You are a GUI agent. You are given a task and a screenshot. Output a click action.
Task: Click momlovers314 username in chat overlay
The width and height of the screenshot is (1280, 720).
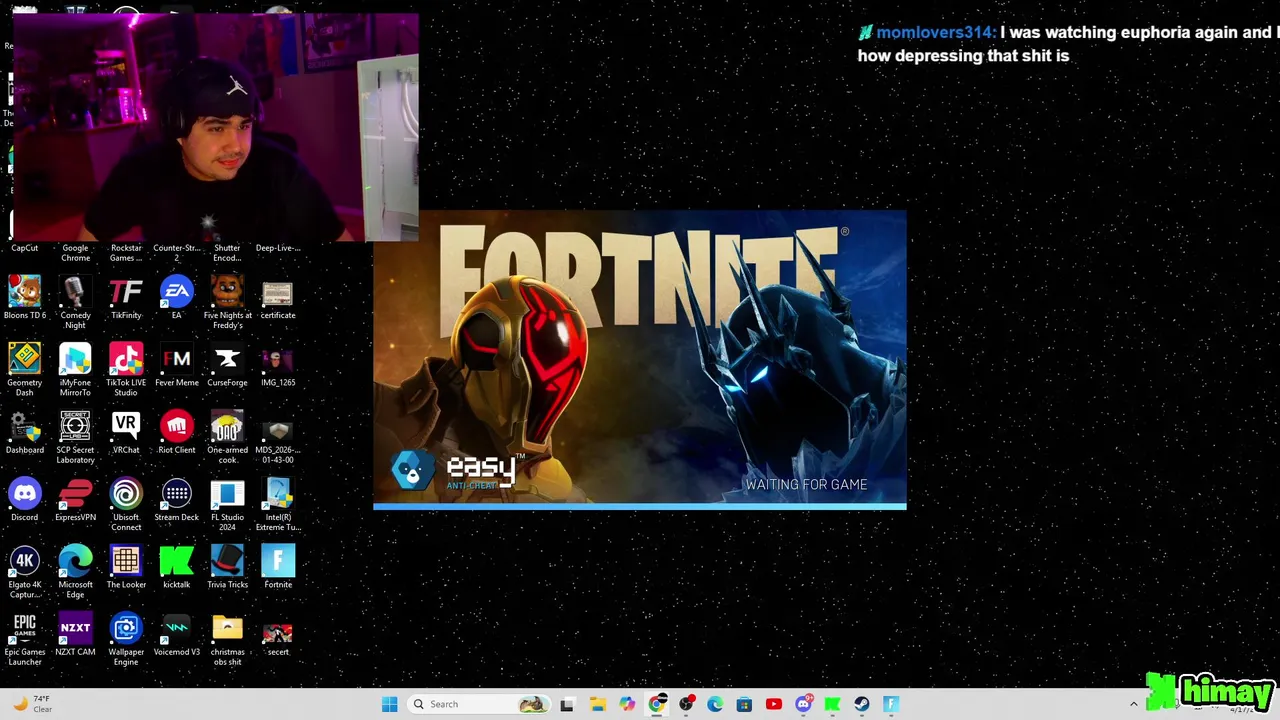[935, 32]
